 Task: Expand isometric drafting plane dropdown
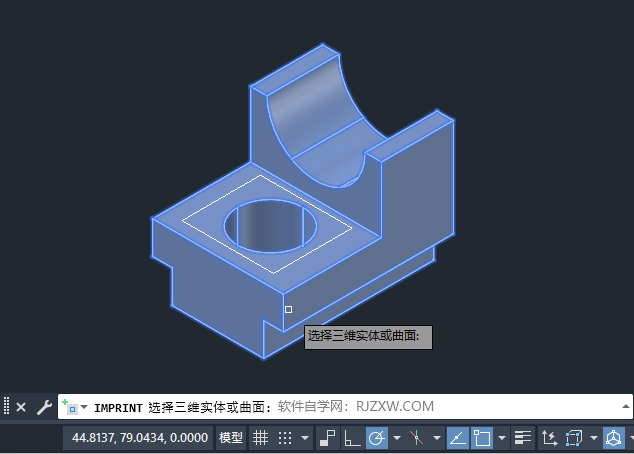(x=437, y=438)
